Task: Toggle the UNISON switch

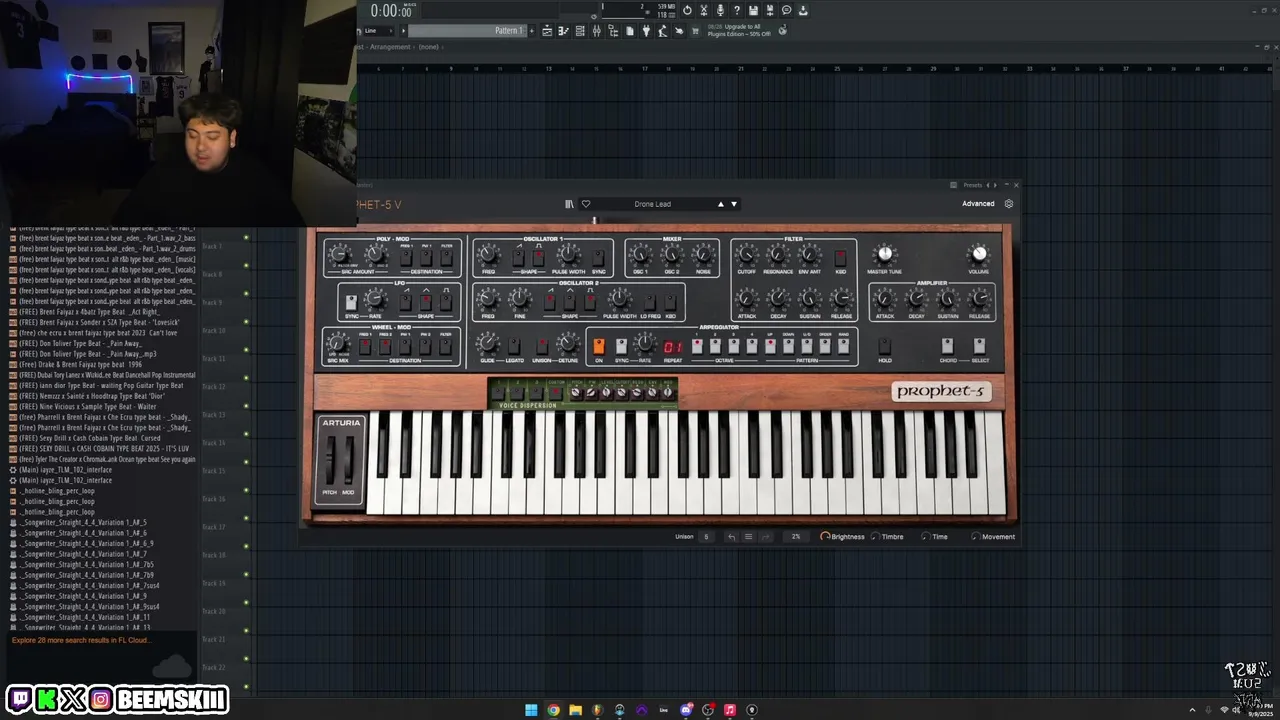Action: point(542,345)
